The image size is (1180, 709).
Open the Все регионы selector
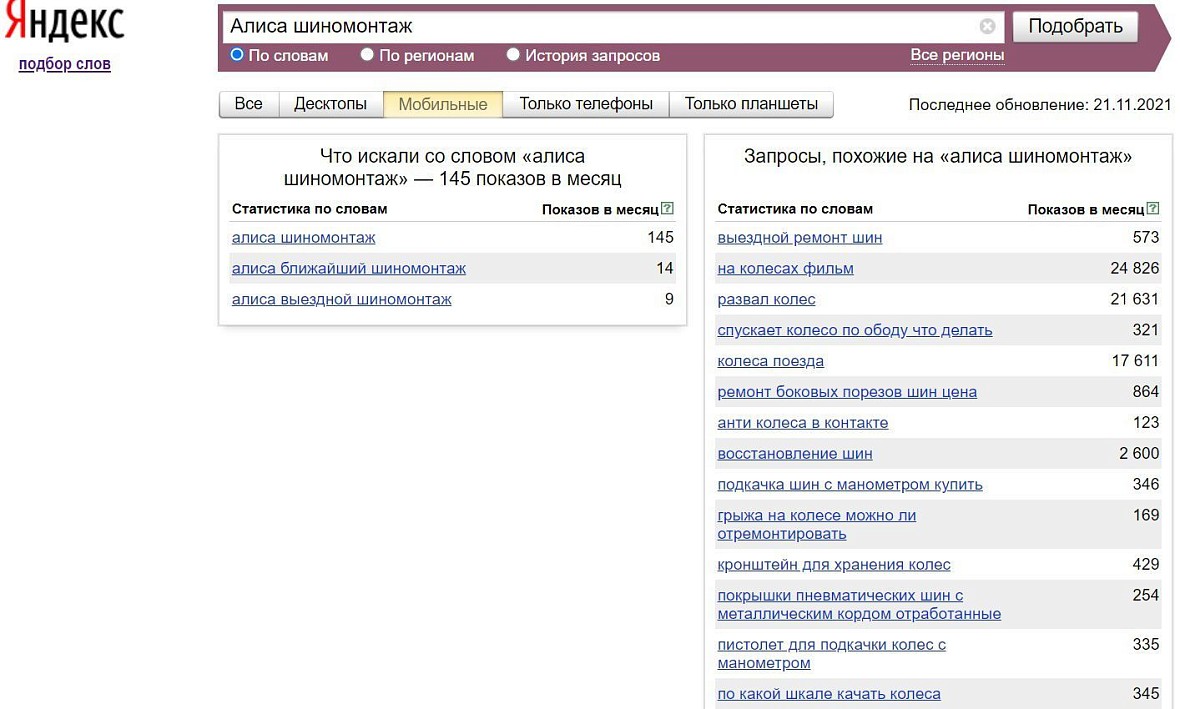click(x=958, y=56)
